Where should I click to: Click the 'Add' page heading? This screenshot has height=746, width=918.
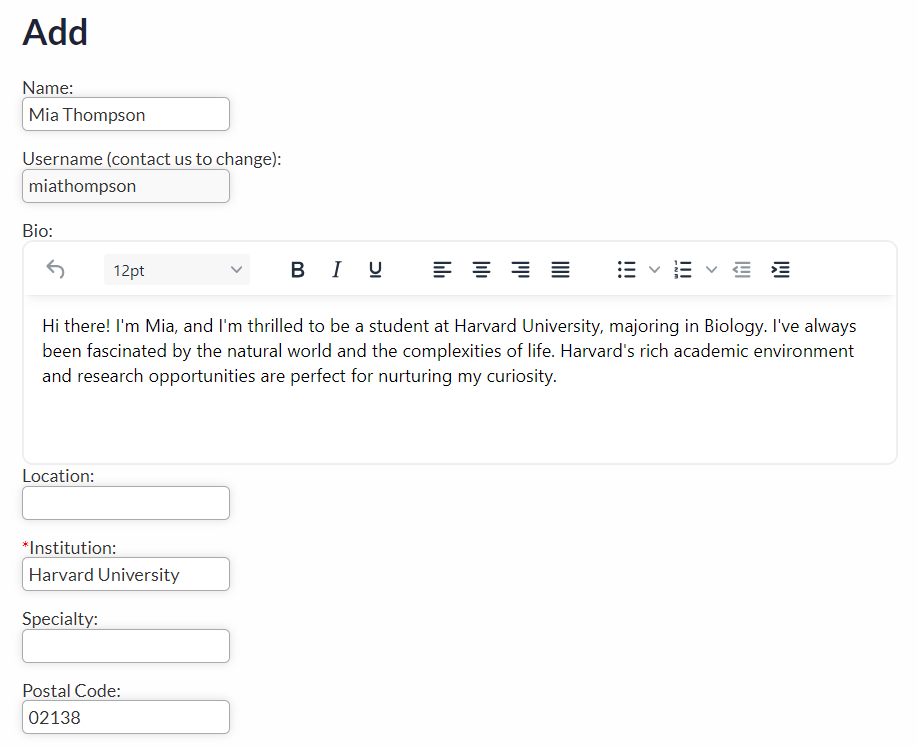(x=55, y=32)
